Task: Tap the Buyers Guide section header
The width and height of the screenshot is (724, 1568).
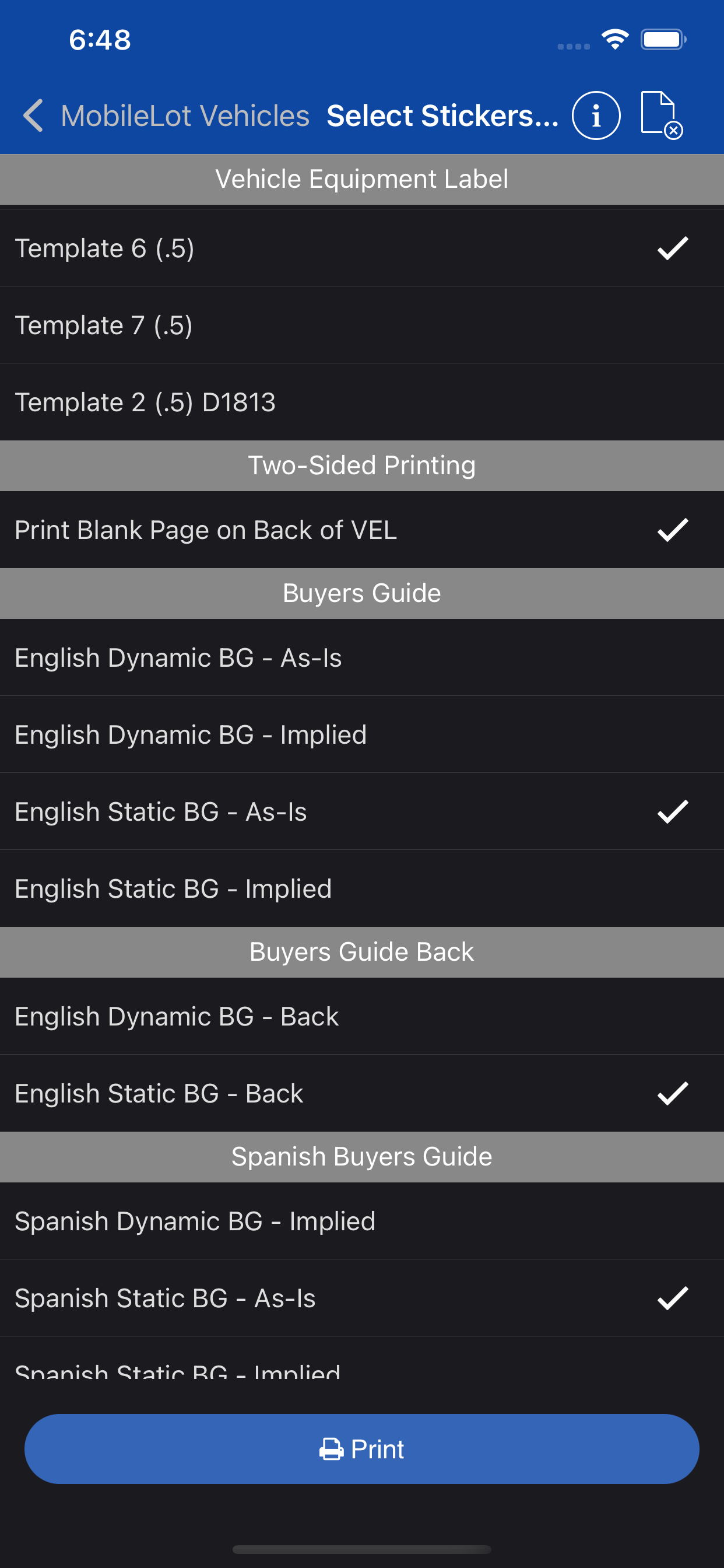Action: coord(362,593)
